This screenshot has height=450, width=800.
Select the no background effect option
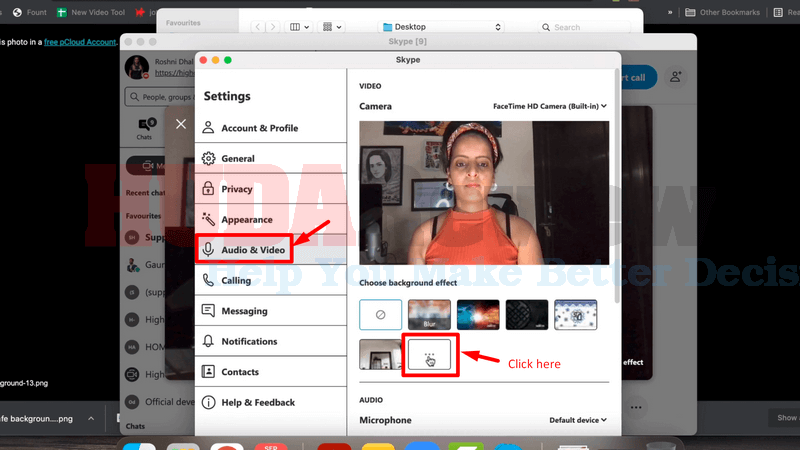(381, 315)
